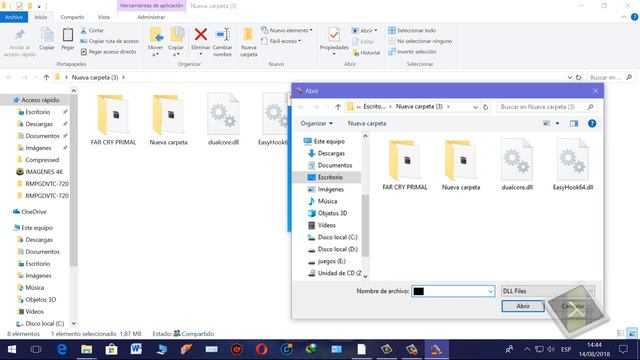Screen dimensions: 640x360
Task: Click the Explorer refresh button
Action: click(x=579, y=77)
